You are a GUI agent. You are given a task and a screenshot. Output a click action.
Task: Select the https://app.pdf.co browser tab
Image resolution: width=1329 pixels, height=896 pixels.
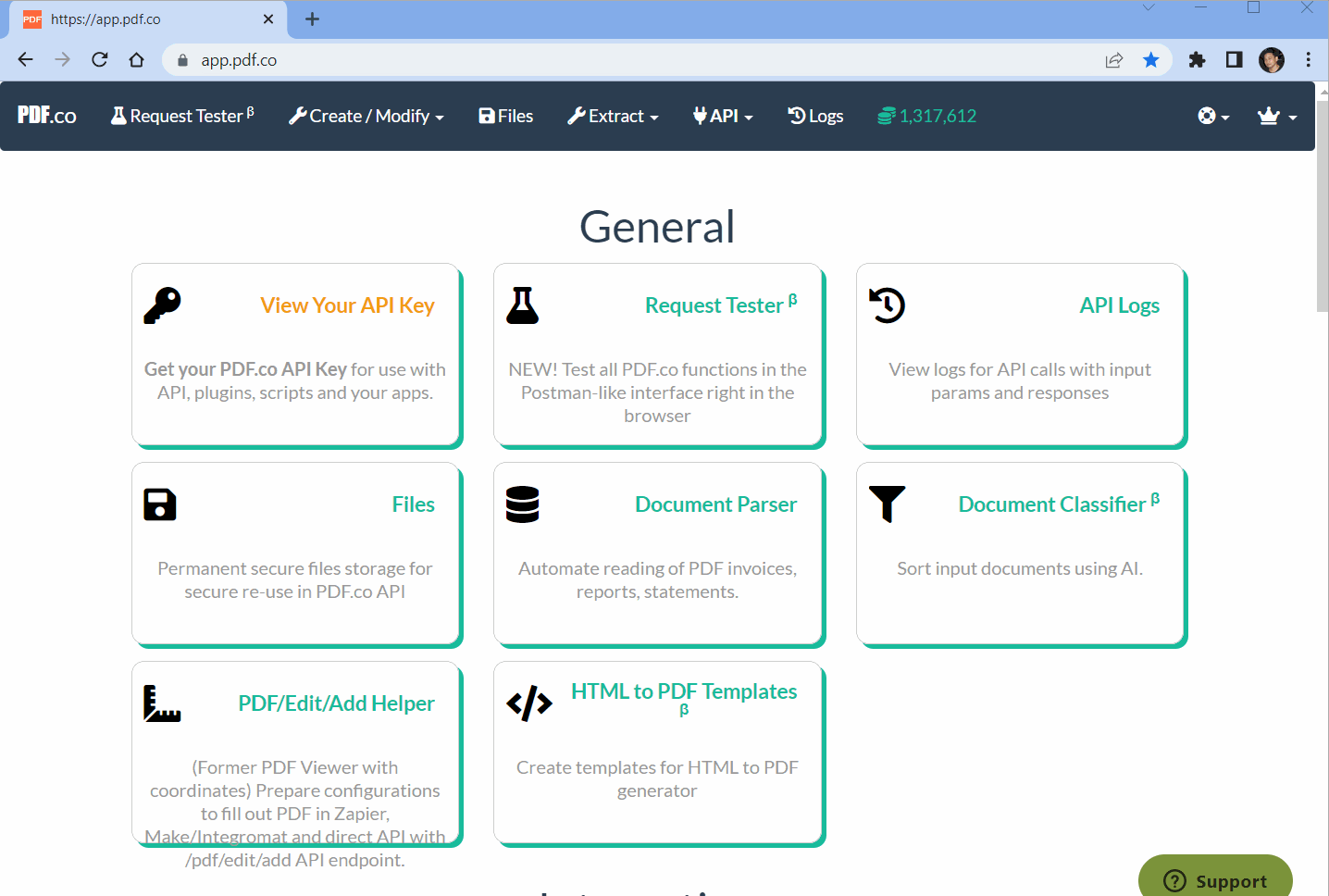coord(148,19)
